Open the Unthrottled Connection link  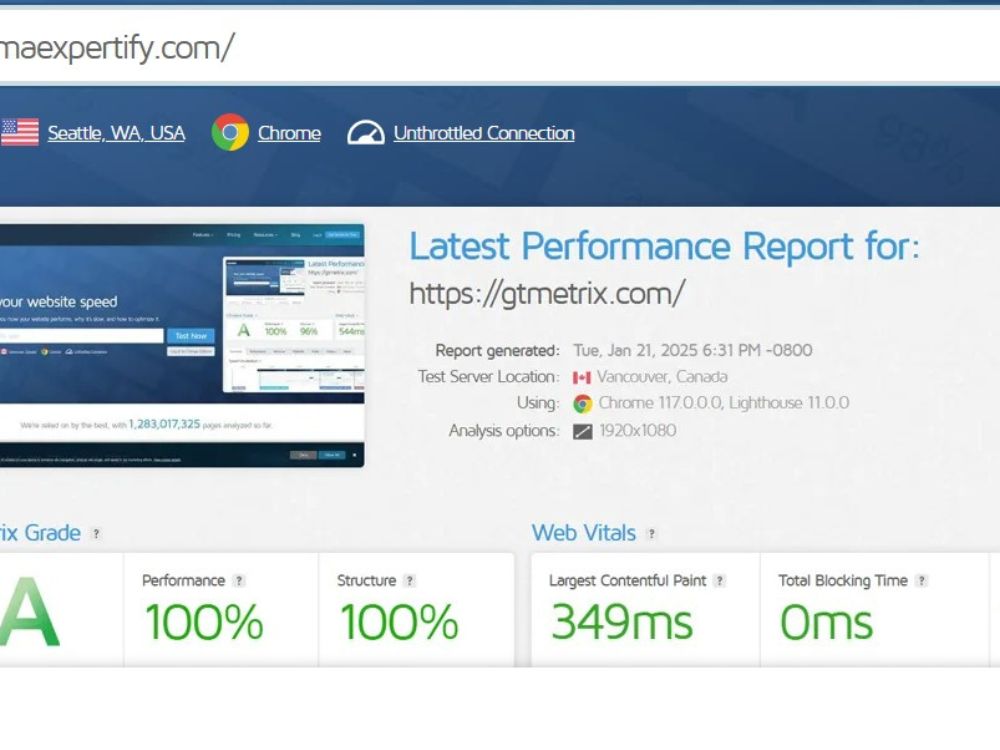tap(483, 133)
